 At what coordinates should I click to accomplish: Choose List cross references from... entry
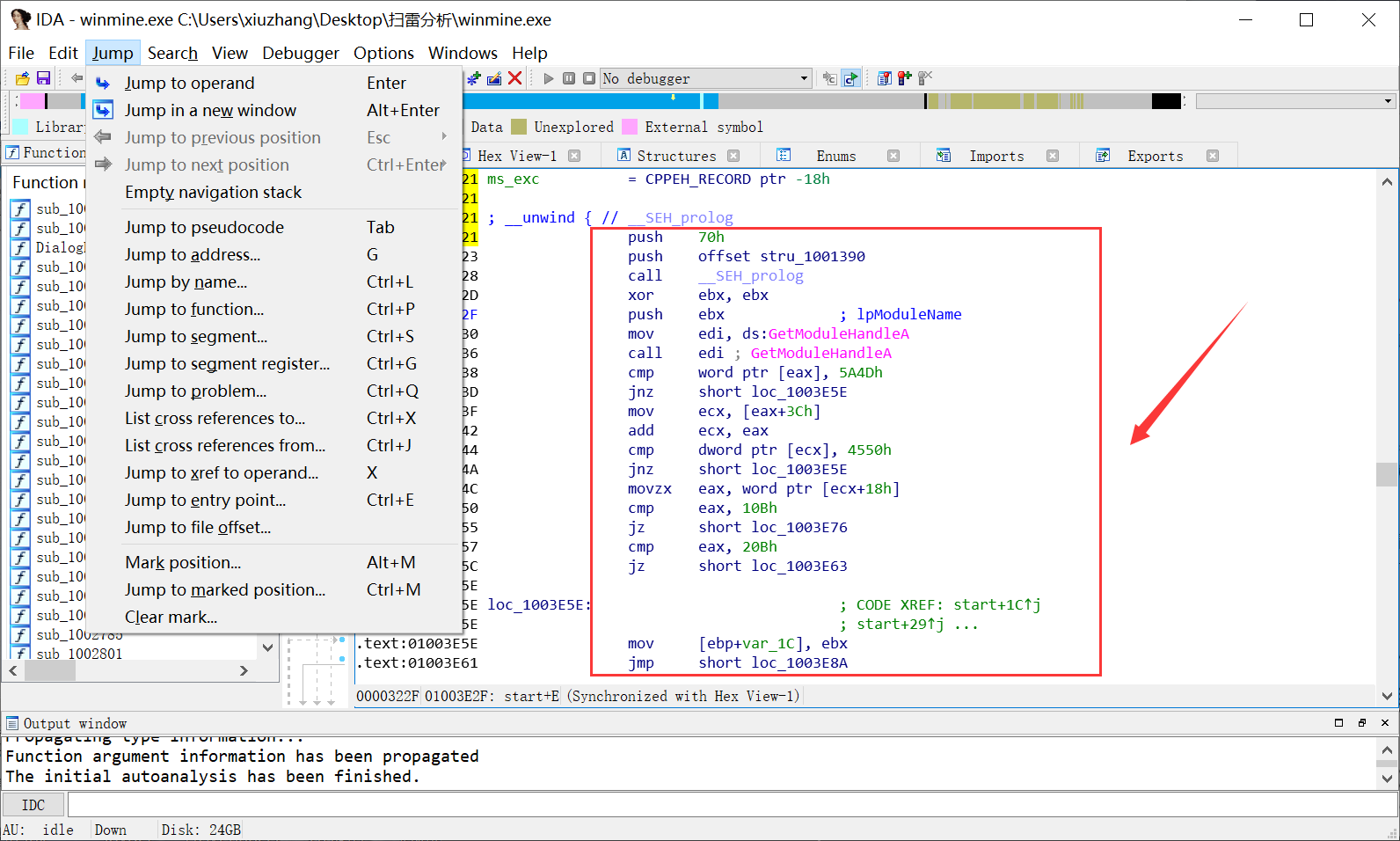[x=274, y=445]
